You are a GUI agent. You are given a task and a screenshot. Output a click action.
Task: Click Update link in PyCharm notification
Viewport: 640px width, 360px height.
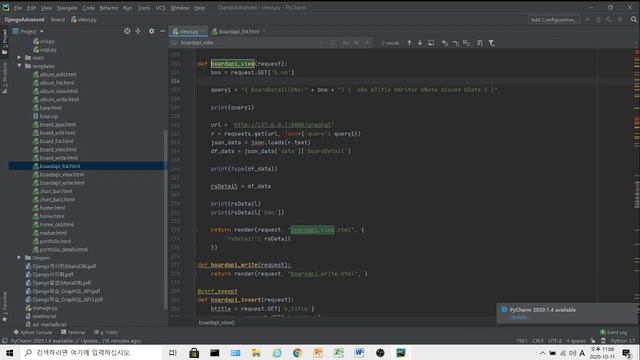coord(519,317)
